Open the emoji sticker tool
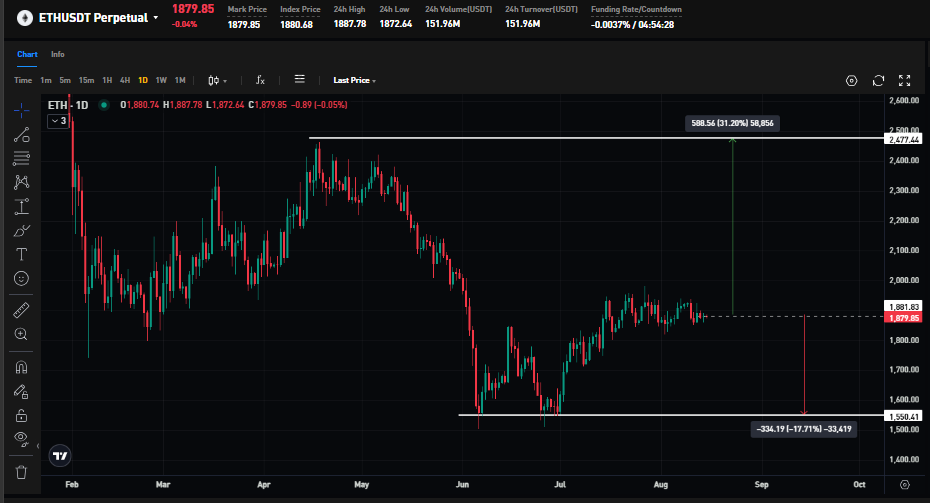Image resolution: width=930 pixels, height=503 pixels. coord(21,278)
